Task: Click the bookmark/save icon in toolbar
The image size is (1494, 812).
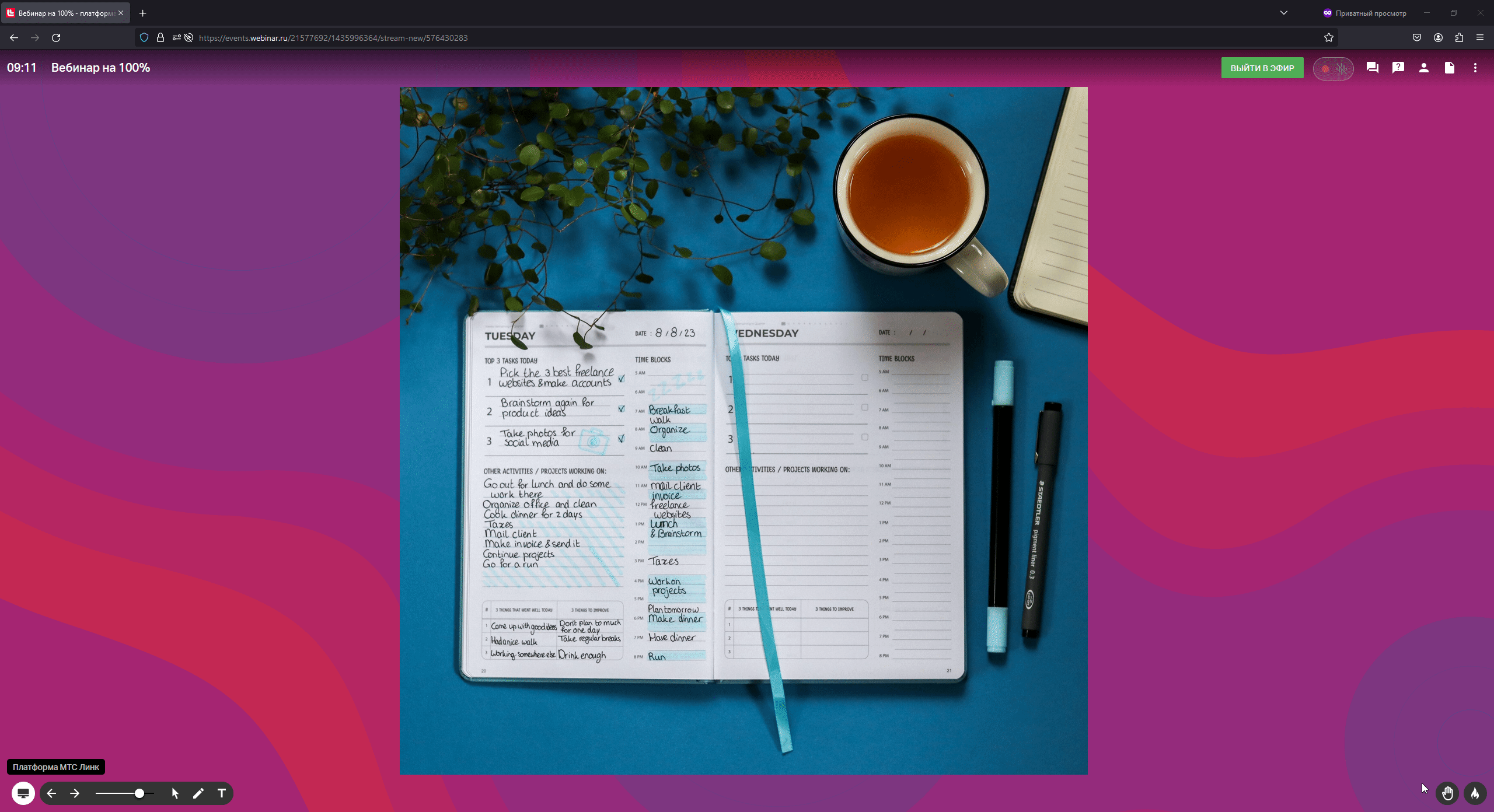Action: (x=1328, y=38)
